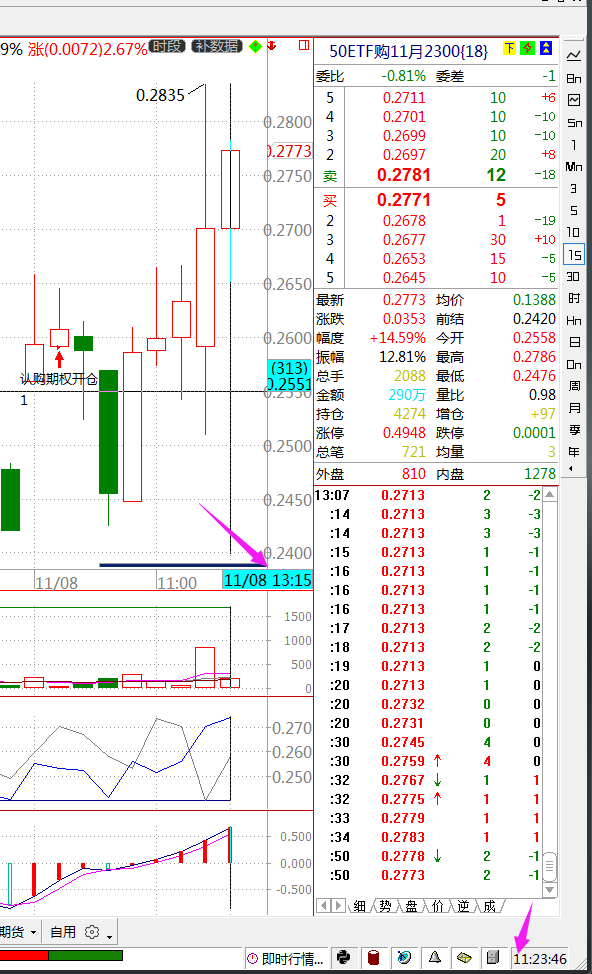Select the highlighted 15-minute period
Screen dimensions: 592x974
click(x=574, y=255)
